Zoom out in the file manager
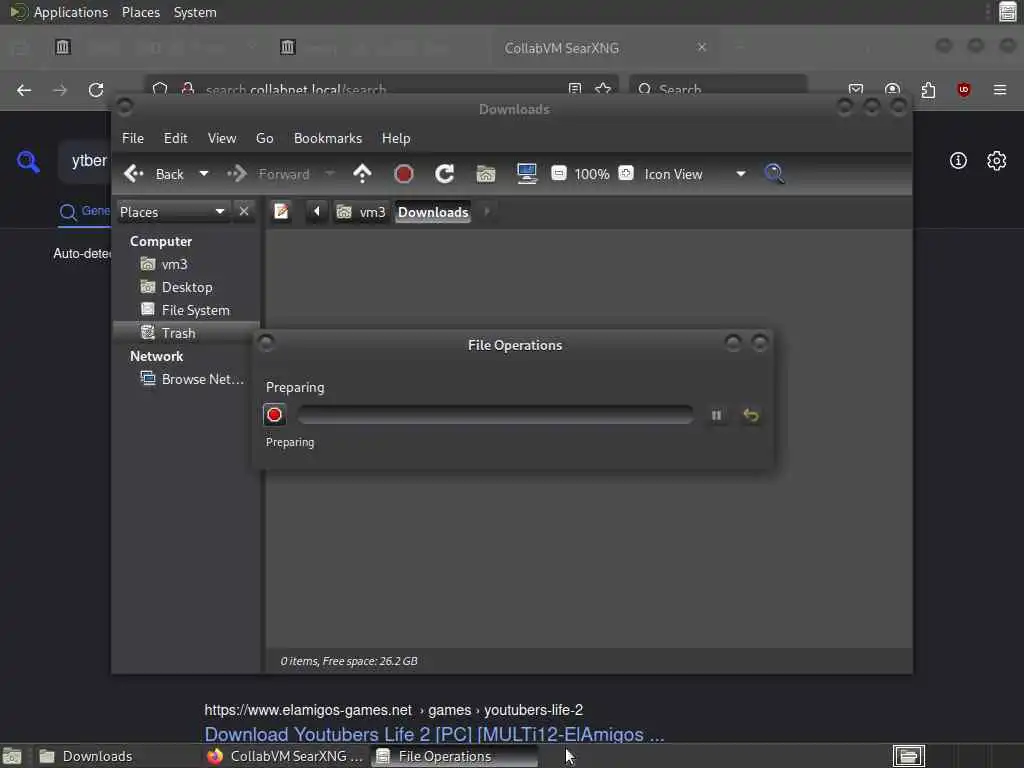The width and height of the screenshot is (1024, 768). click(x=558, y=173)
